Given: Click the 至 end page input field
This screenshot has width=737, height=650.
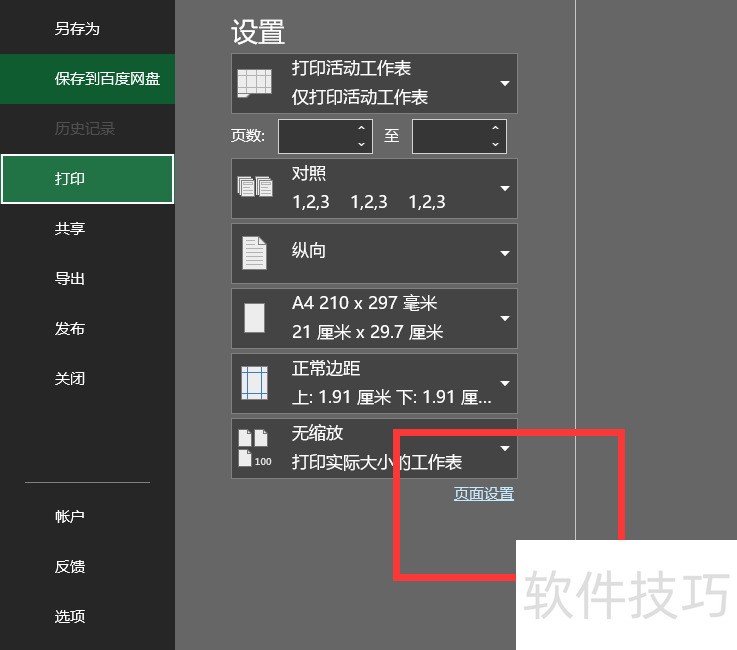Looking at the screenshot, I should [459, 136].
